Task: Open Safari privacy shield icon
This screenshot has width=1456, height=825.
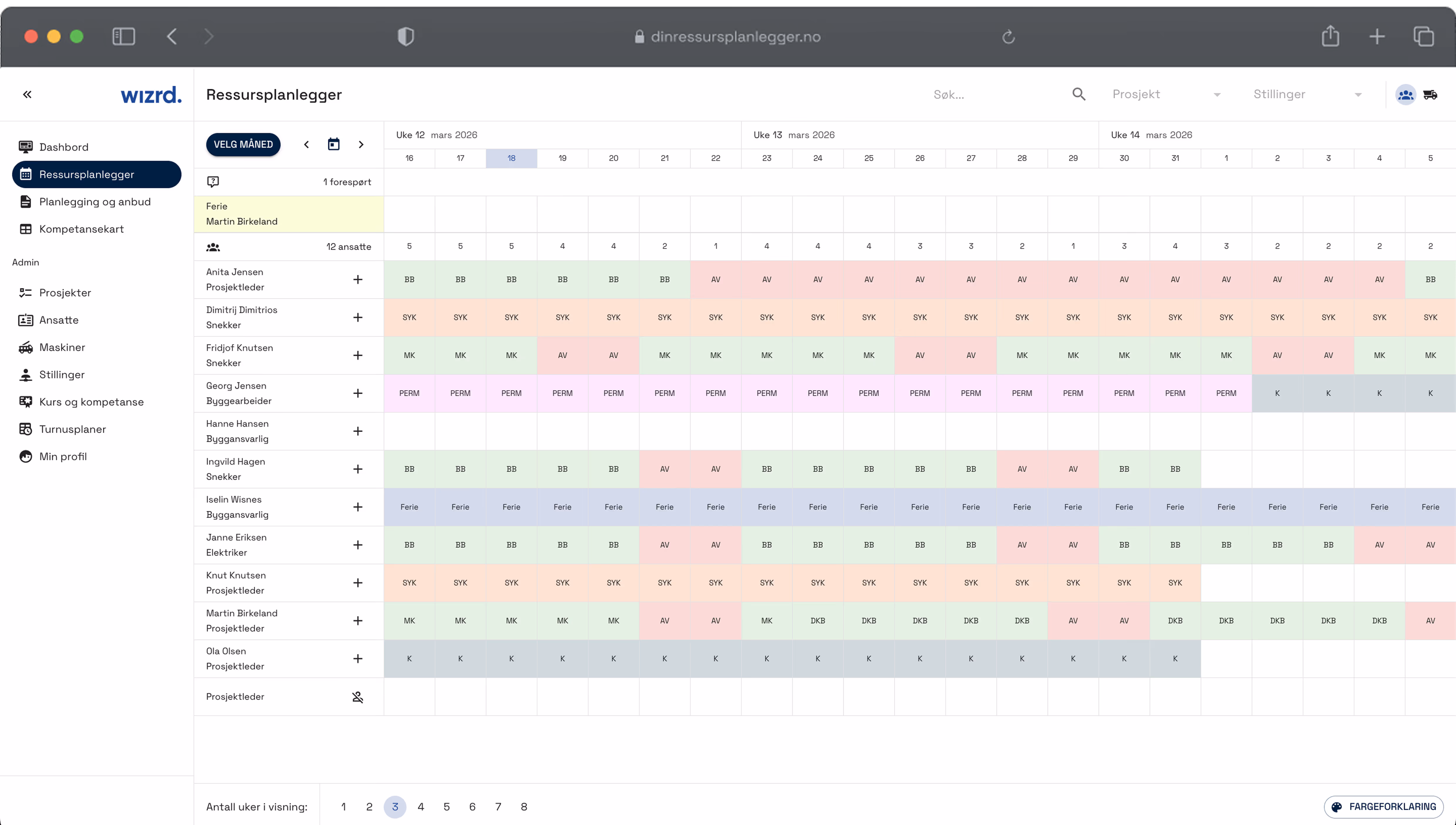Action: (406, 37)
